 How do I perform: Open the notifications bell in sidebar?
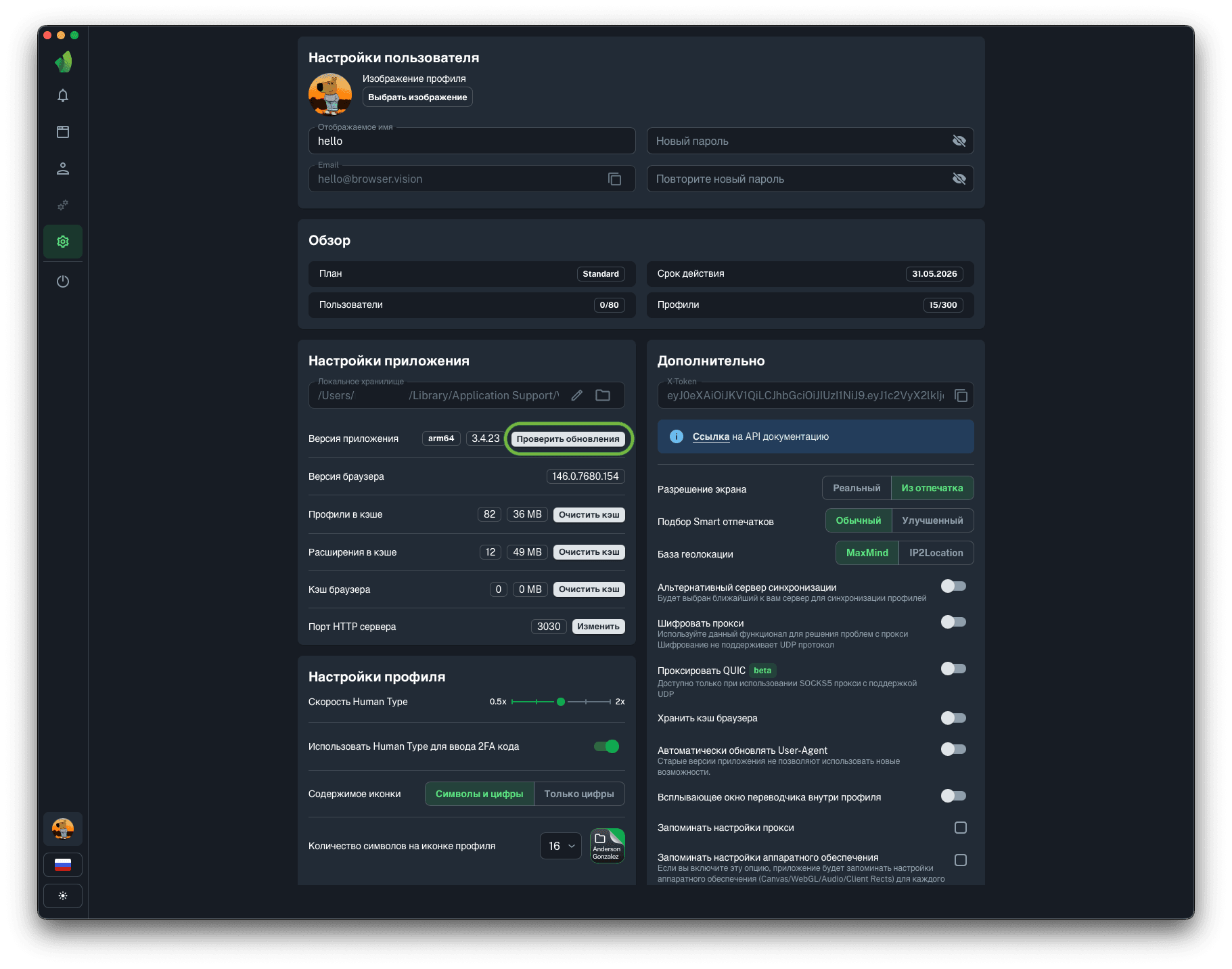click(63, 95)
